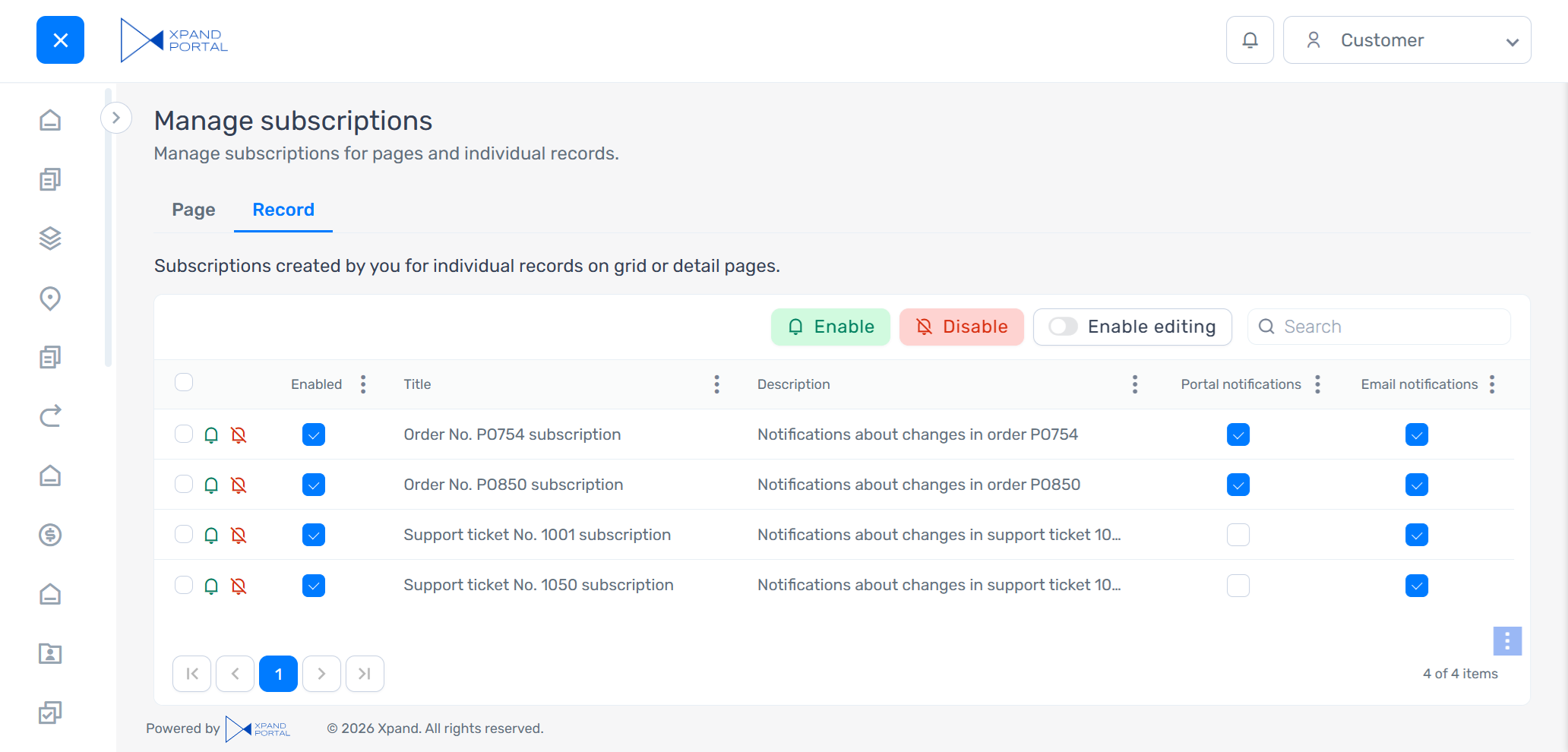
Task: Open the dollar coin sidebar icon
Action: click(50, 535)
